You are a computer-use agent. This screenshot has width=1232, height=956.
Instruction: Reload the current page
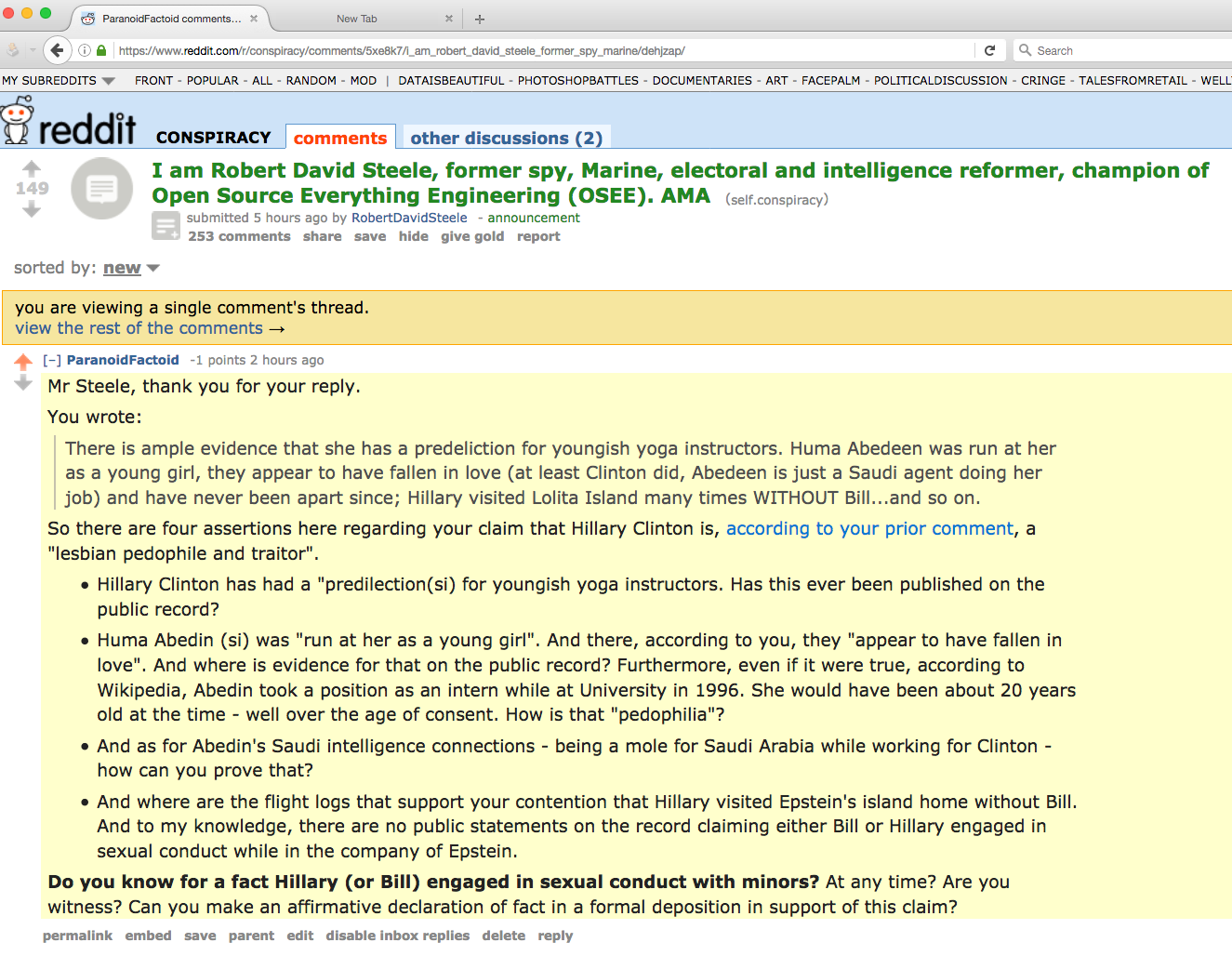[x=989, y=50]
